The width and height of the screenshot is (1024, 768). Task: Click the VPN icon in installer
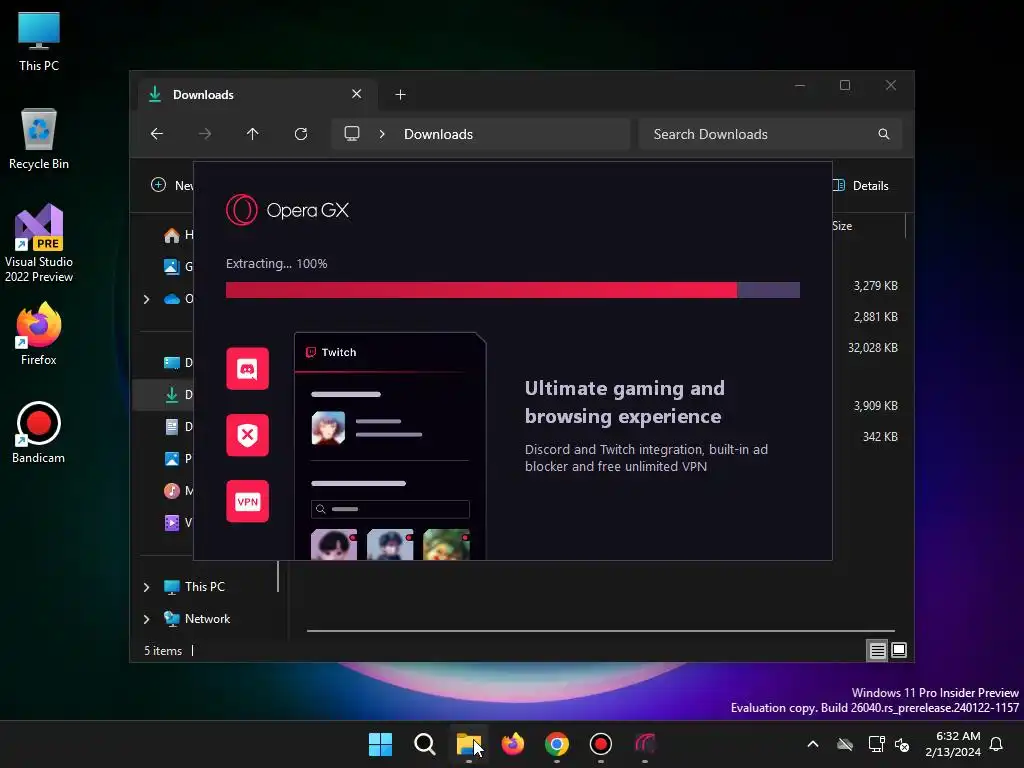(248, 502)
